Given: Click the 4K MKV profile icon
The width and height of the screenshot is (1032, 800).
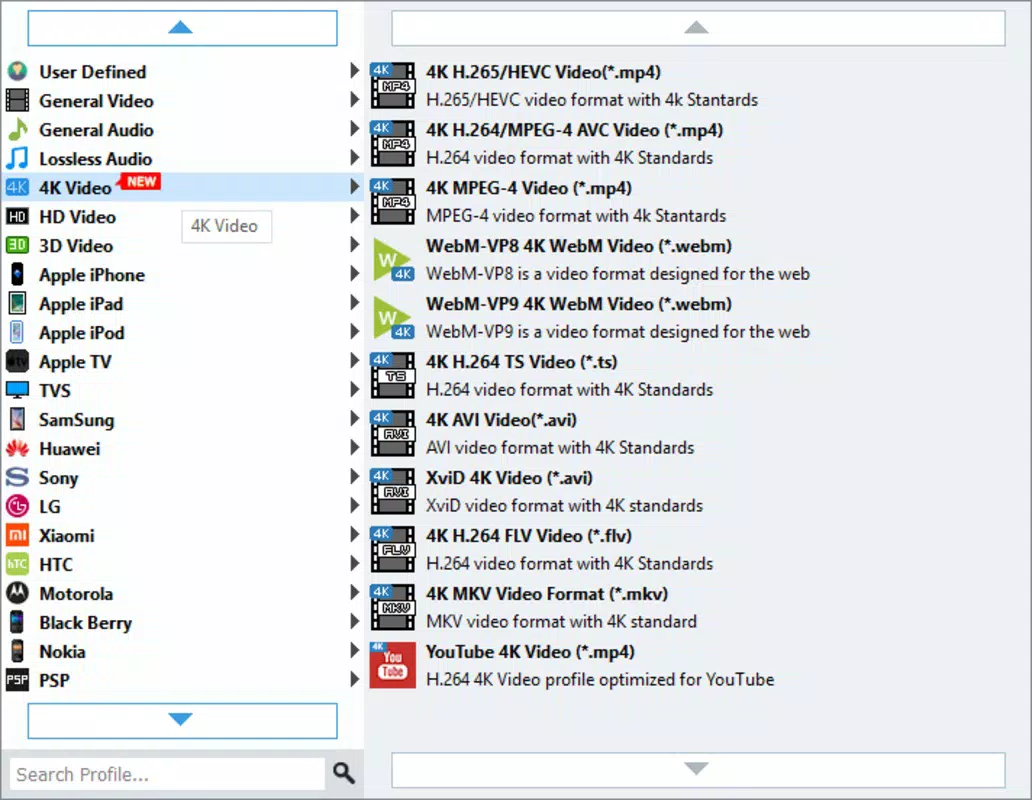Looking at the screenshot, I should (392, 607).
